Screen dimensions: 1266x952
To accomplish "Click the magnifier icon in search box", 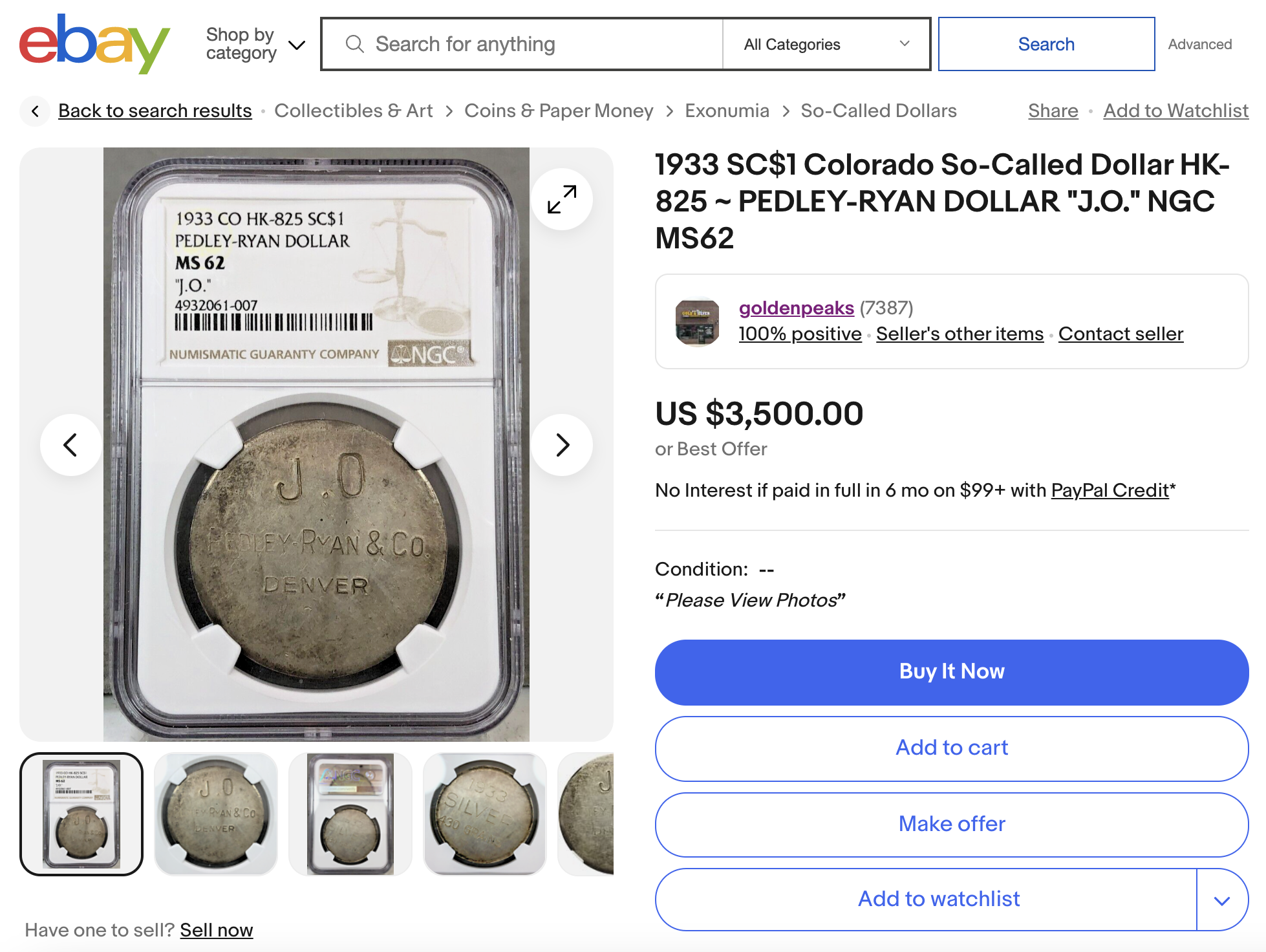I will tap(354, 44).
